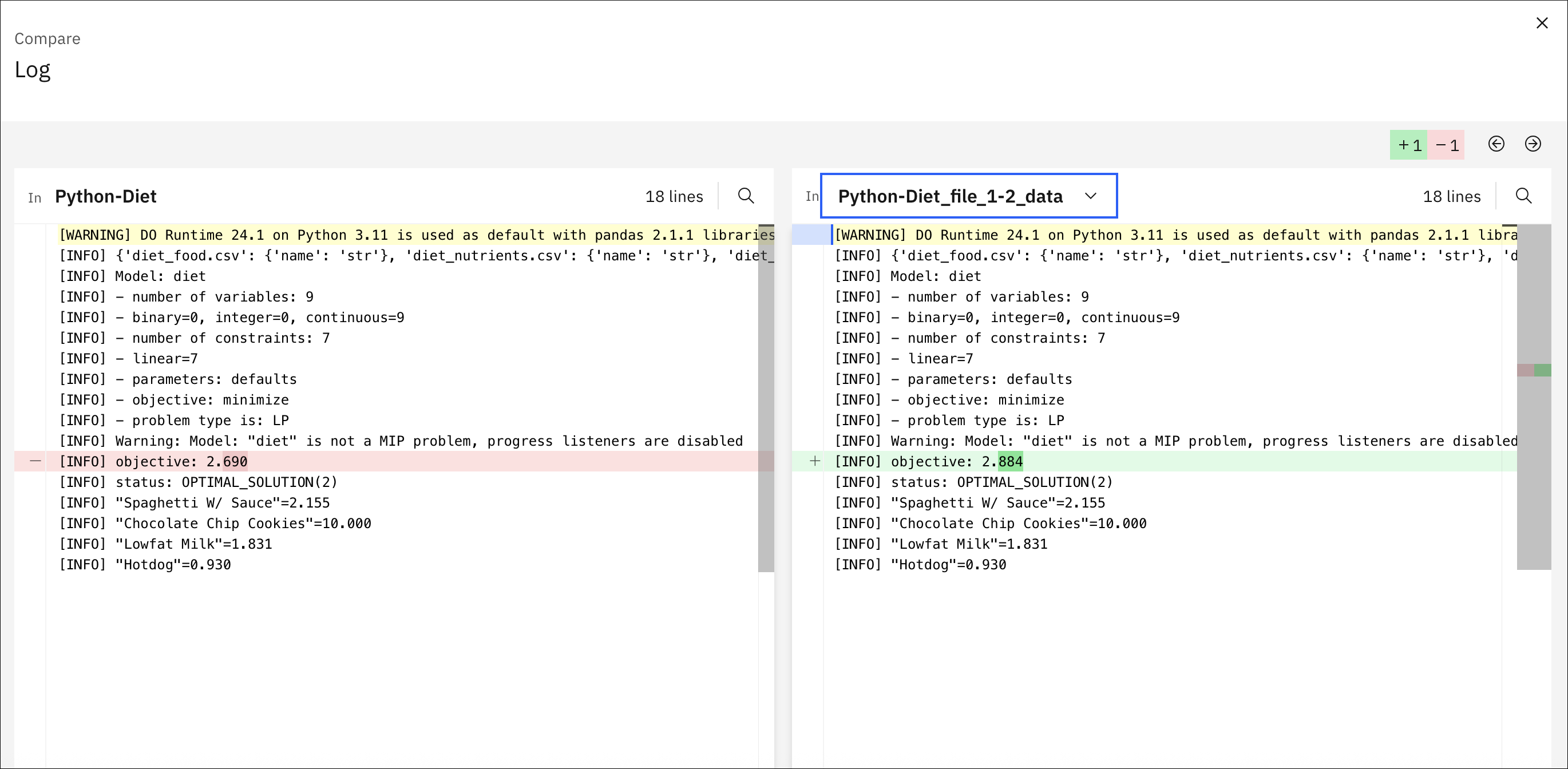The image size is (1568, 769).
Task: Click the left pane '18 lines' count
Action: point(674,196)
